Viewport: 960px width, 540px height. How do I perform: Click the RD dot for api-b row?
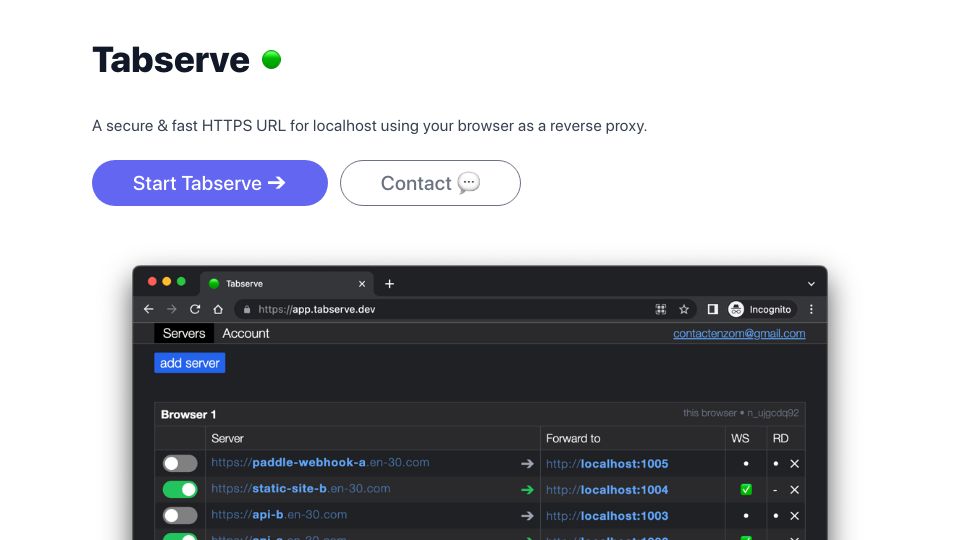[776, 516]
